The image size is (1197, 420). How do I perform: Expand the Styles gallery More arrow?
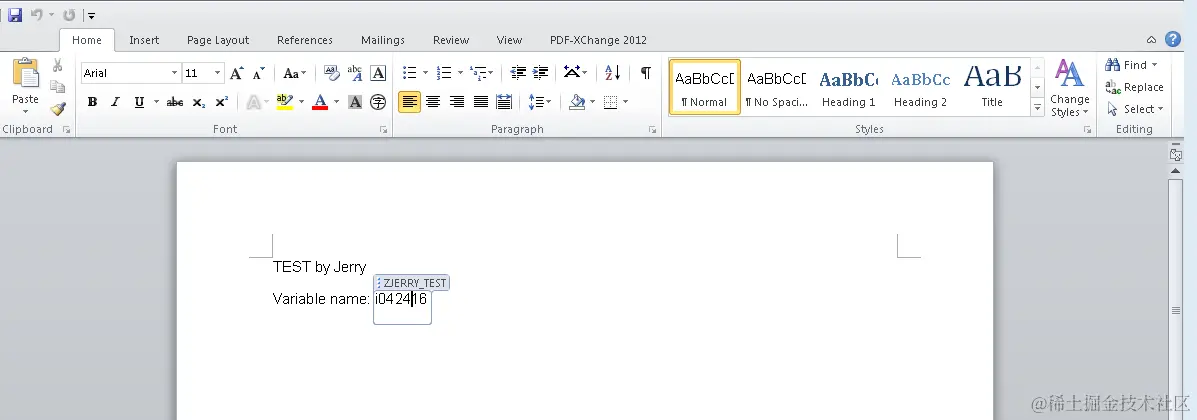click(x=1037, y=108)
